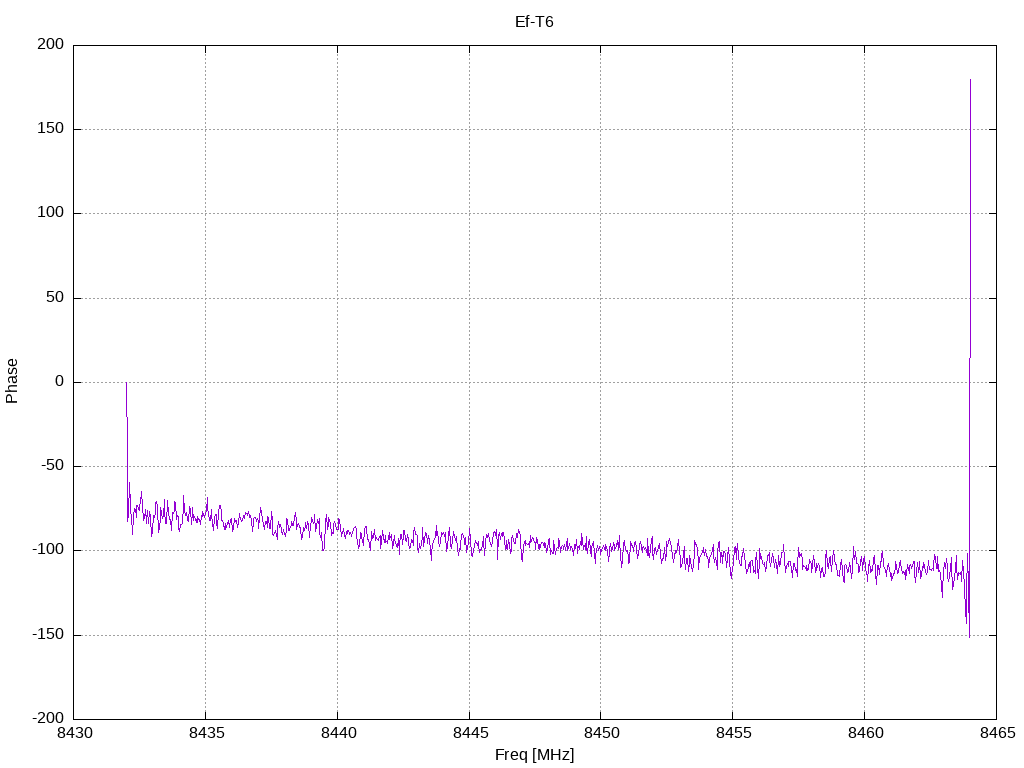Screen dimensions: 1024x768
Task: Click the Phase y-axis label
Action: 12,381
